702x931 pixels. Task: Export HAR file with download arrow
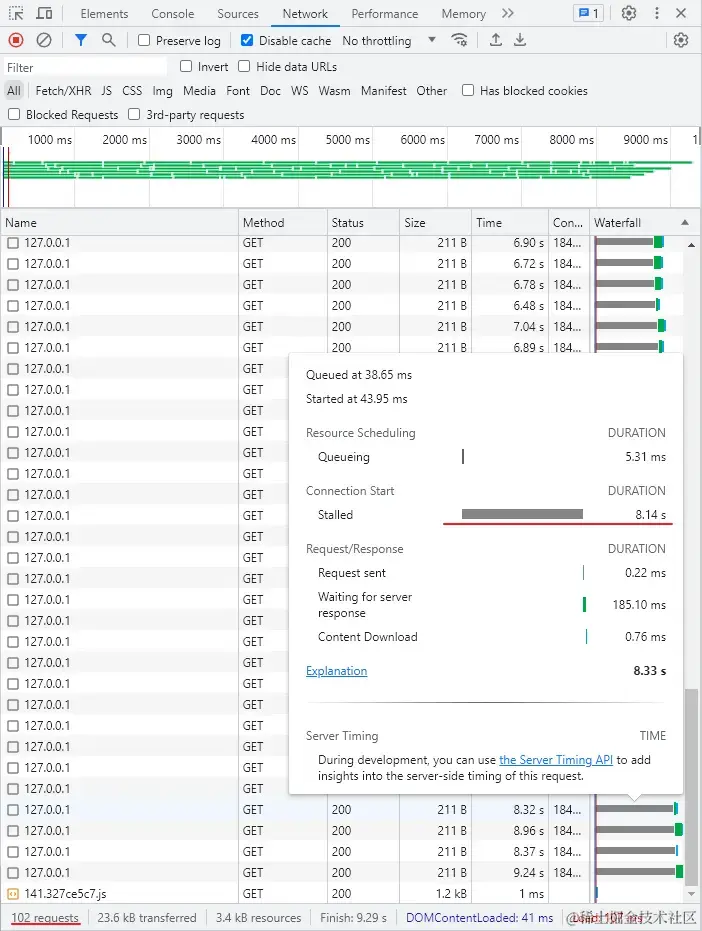tap(520, 40)
